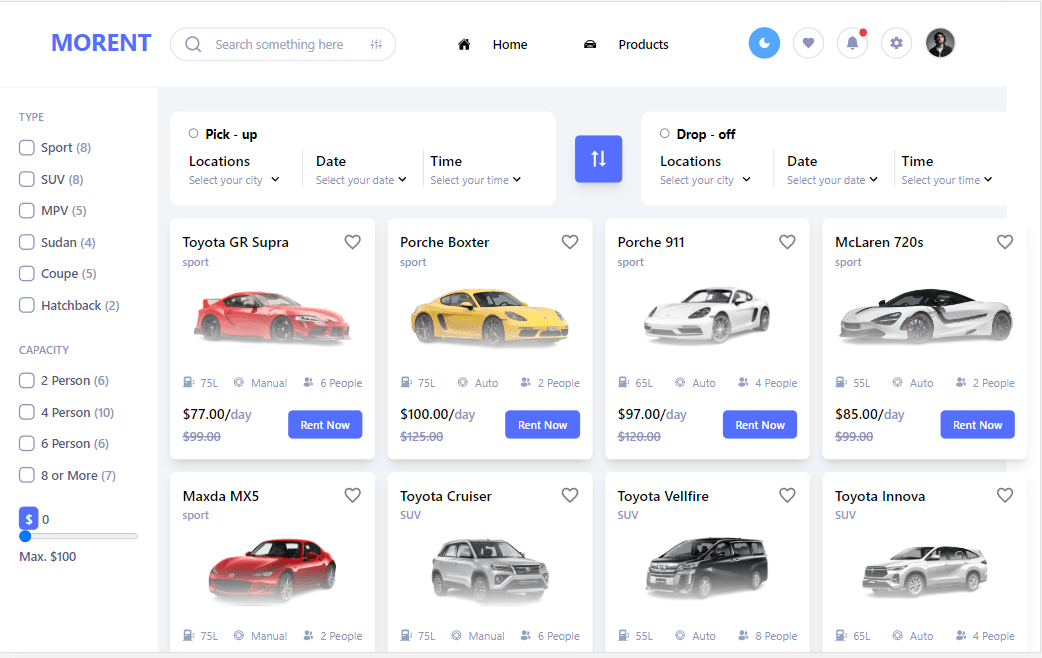The width and height of the screenshot is (1042, 658).
Task: Rent Now for McLaren 720s
Action: pyautogui.click(x=978, y=425)
